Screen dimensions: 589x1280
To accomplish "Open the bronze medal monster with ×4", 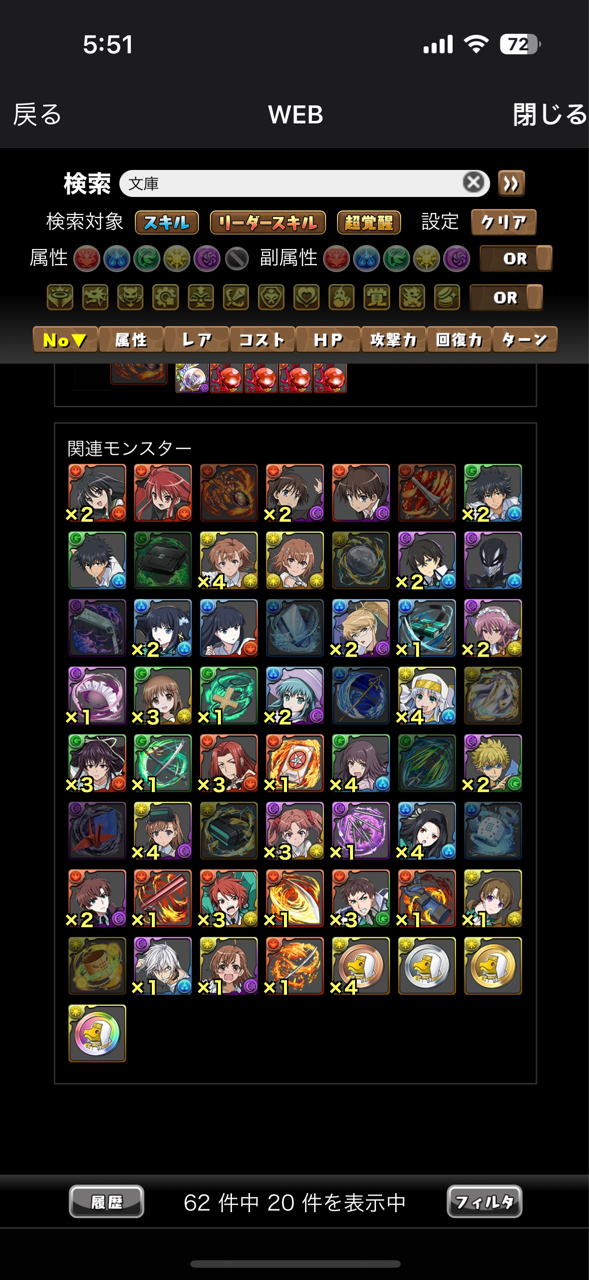I will [x=361, y=966].
